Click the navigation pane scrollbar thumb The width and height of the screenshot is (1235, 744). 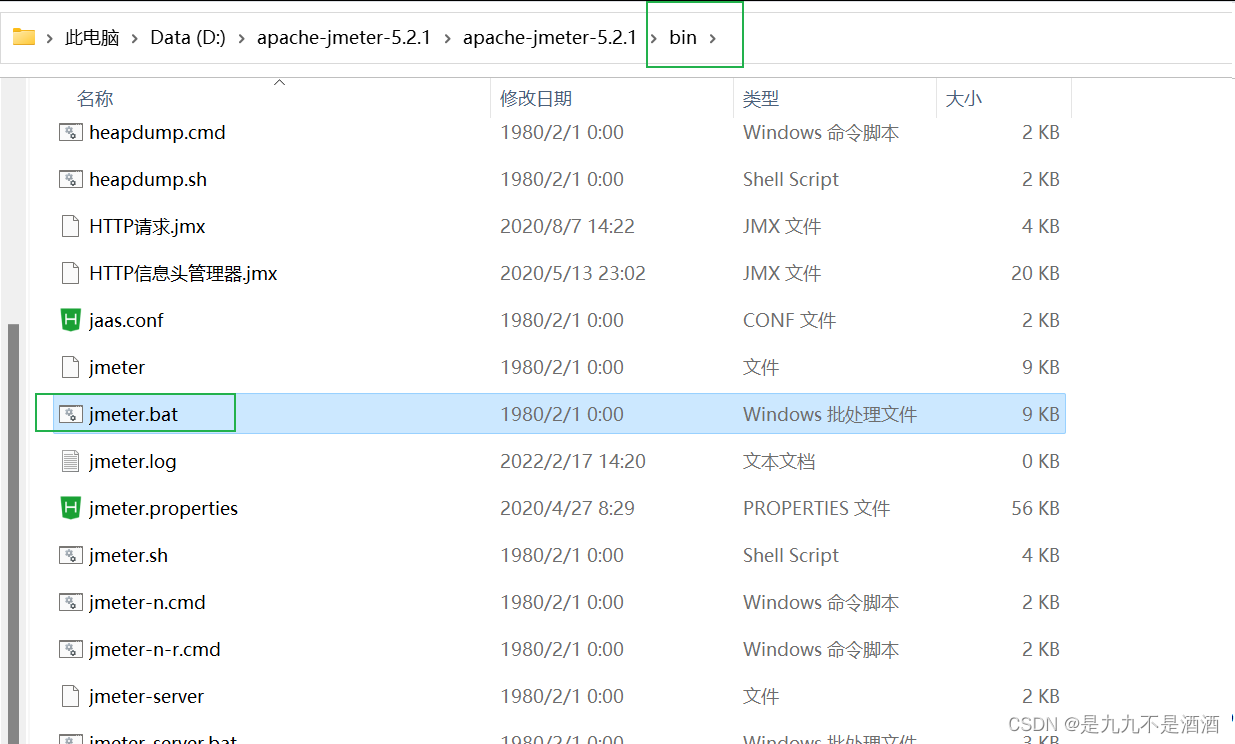[13, 533]
